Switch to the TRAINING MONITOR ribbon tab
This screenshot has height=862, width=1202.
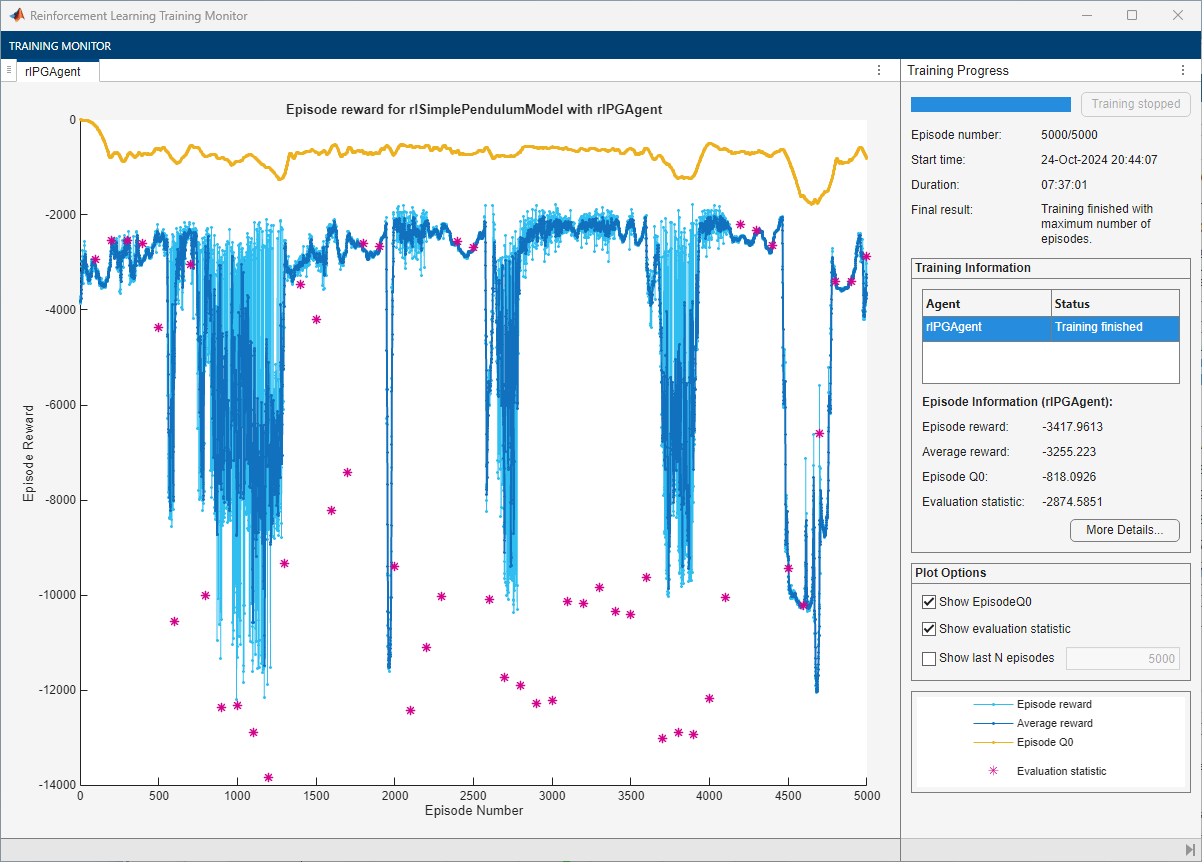pyautogui.click(x=60, y=46)
